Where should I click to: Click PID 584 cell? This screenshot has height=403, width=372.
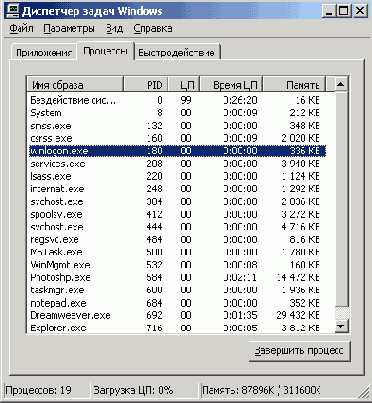[154, 277]
